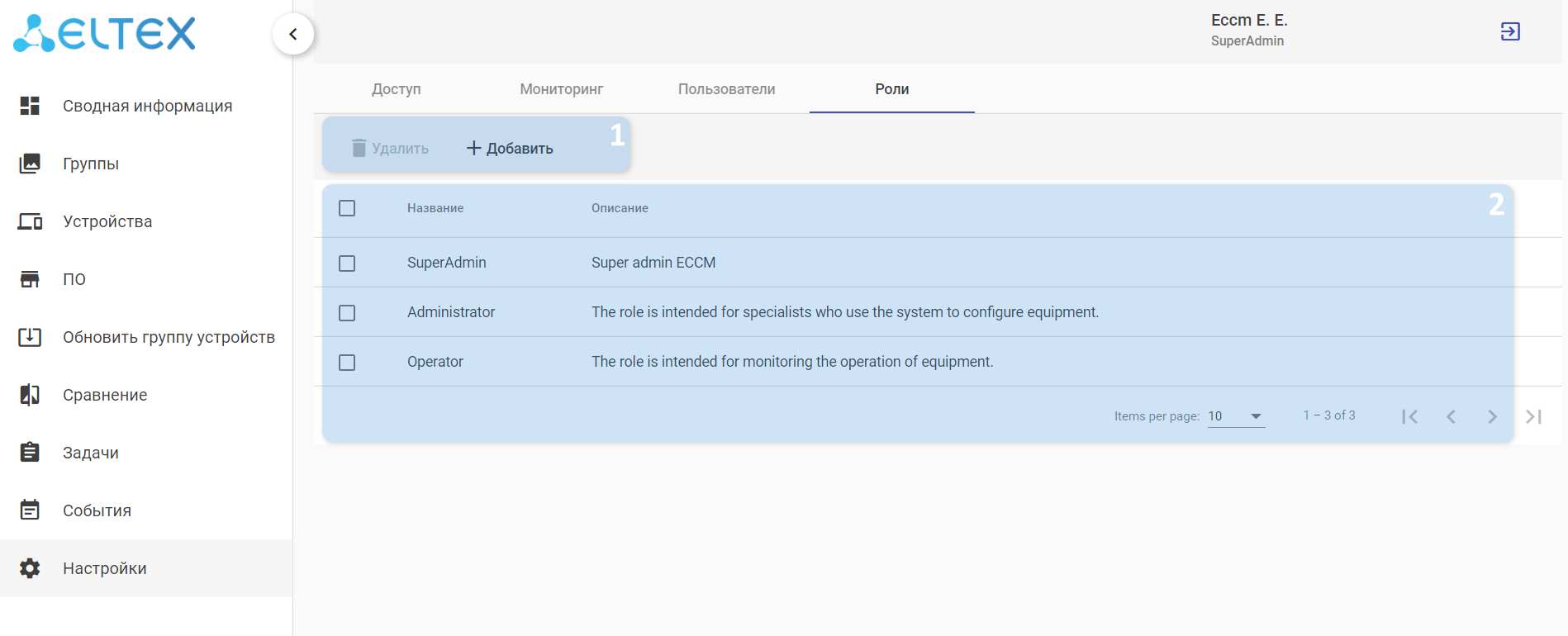
Task: Select the Administrator role checkbox
Action: pyautogui.click(x=347, y=313)
